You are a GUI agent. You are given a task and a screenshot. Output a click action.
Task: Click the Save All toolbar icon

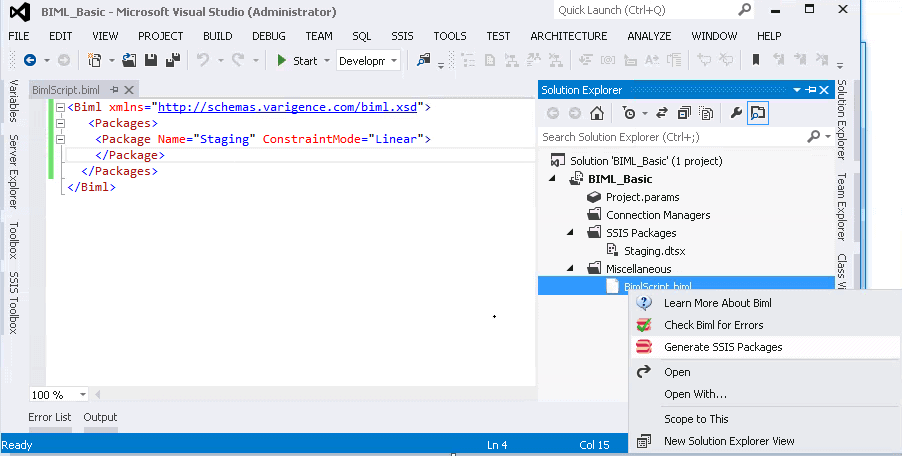pyautogui.click(x=173, y=60)
